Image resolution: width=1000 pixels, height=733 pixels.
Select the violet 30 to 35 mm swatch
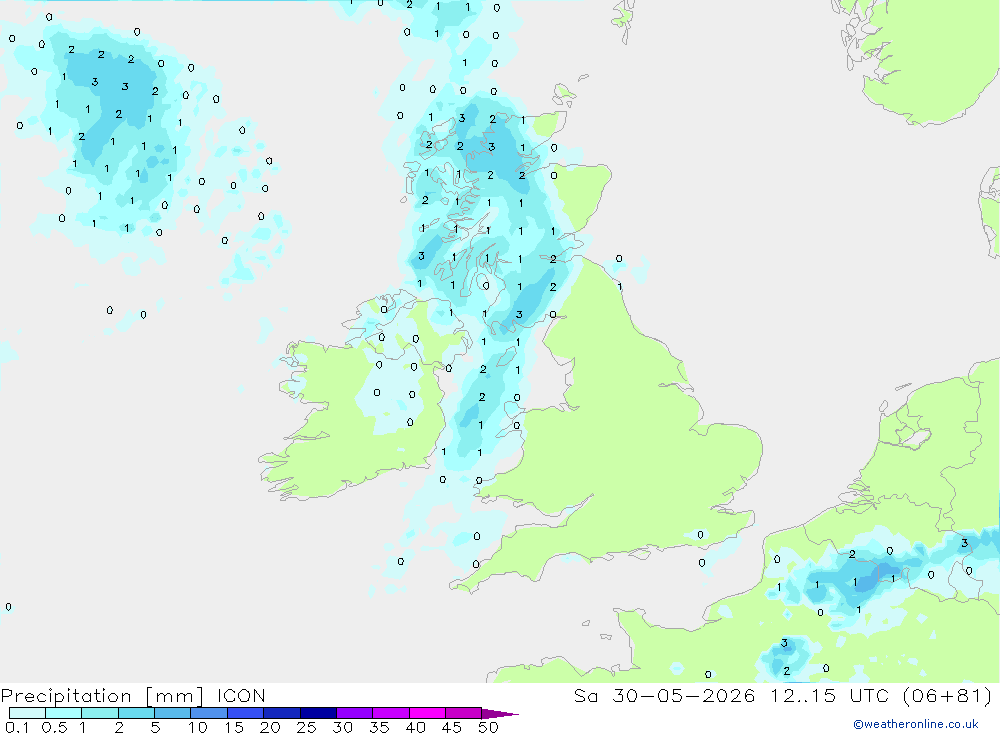pyautogui.click(x=355, y=713)
